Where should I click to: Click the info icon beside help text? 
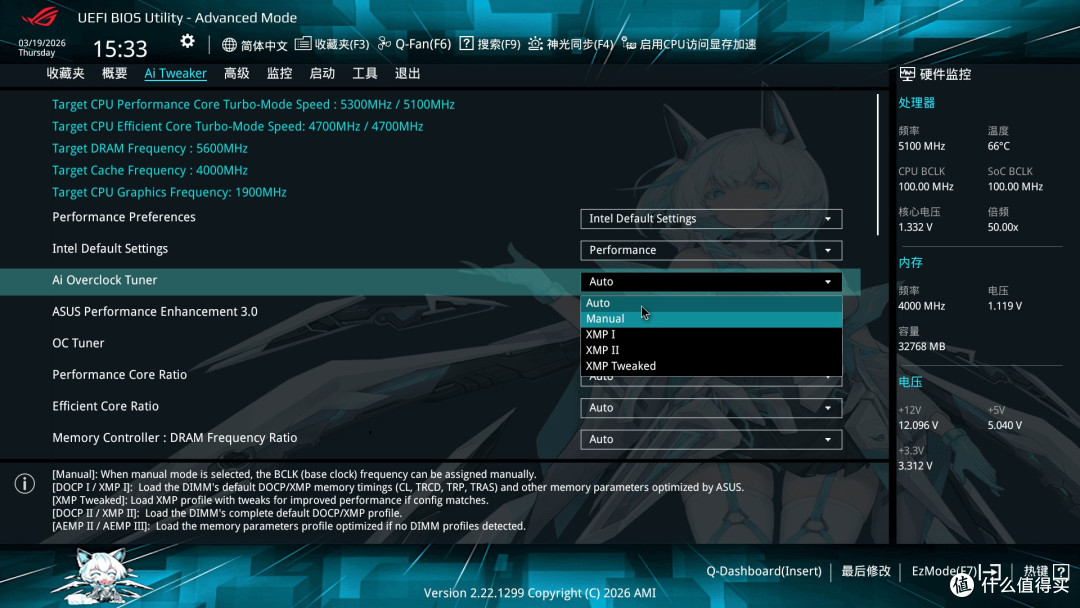(x=25, y=483)
